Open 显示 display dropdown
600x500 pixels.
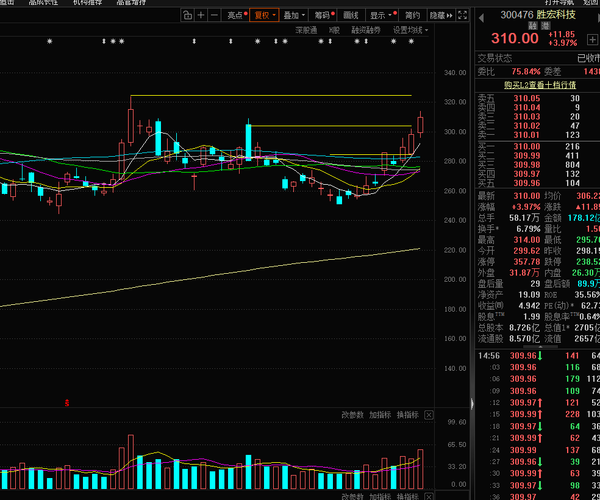pyautogui.click(x=382, y=15)
